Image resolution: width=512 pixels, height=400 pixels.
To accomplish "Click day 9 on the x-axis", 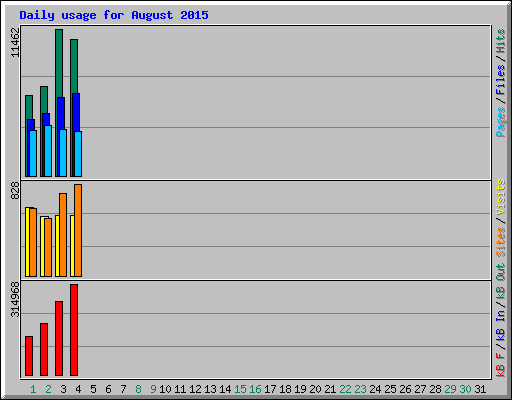I will coord(153,389).
